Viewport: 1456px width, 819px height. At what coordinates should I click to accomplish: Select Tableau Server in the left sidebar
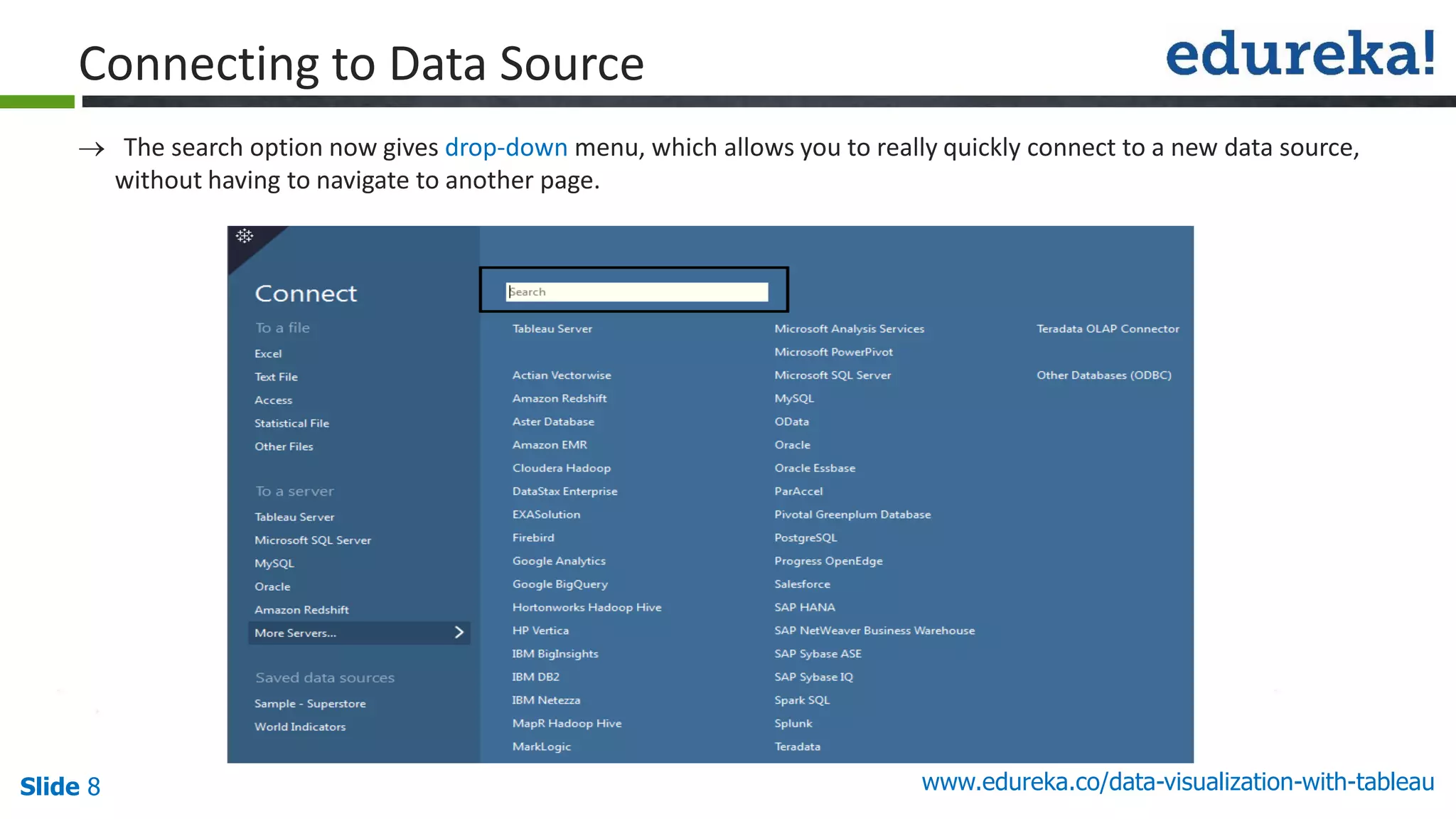[x=294, y=517]
